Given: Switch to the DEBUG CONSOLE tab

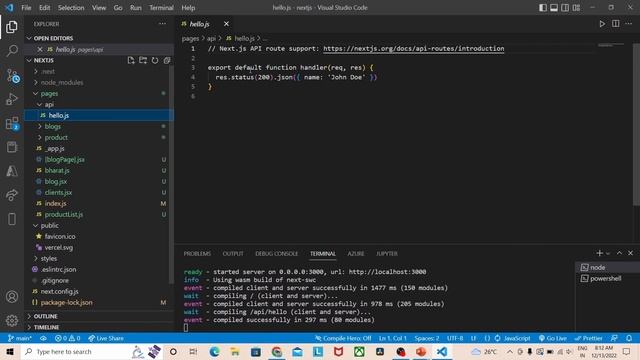Looking at the screenshot, I should tap(276, 253).
